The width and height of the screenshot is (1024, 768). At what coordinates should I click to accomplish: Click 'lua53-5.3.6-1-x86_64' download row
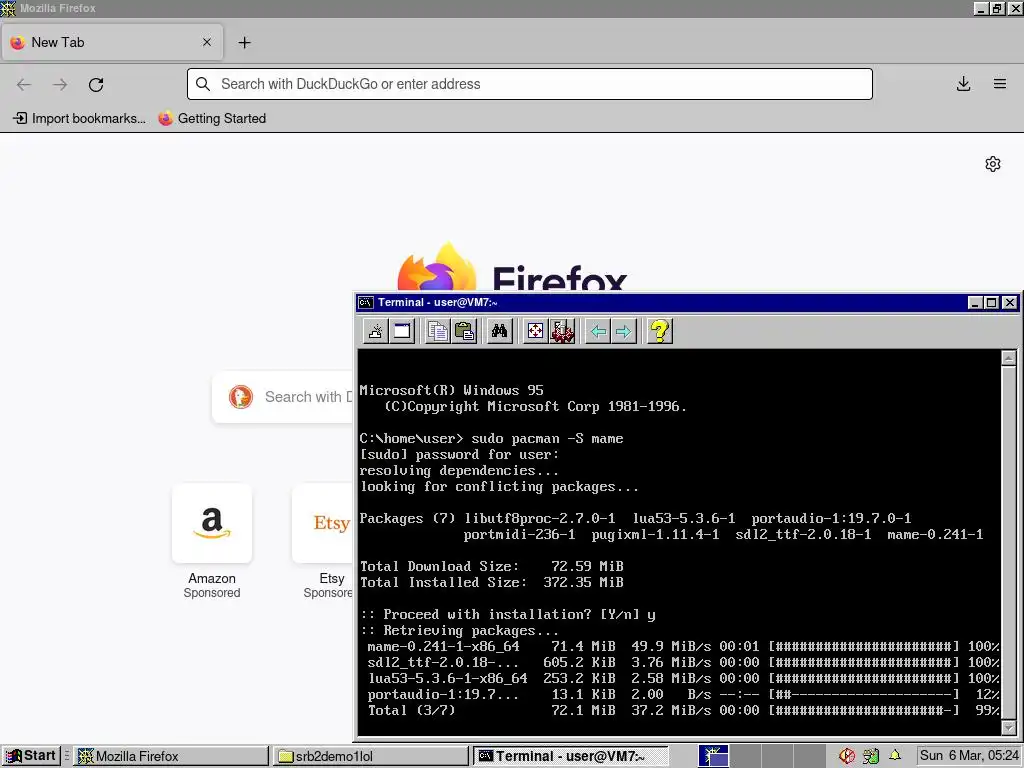tap(683, 679)
